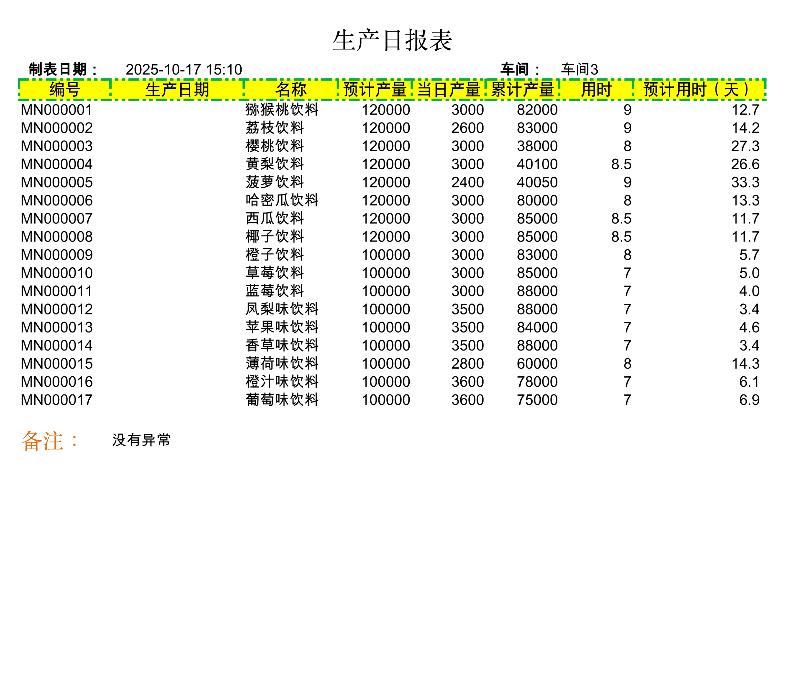This screenshot has height=700, width=800.
Task: Select the product name 葡萄味饮料
Action: [282, 400]
